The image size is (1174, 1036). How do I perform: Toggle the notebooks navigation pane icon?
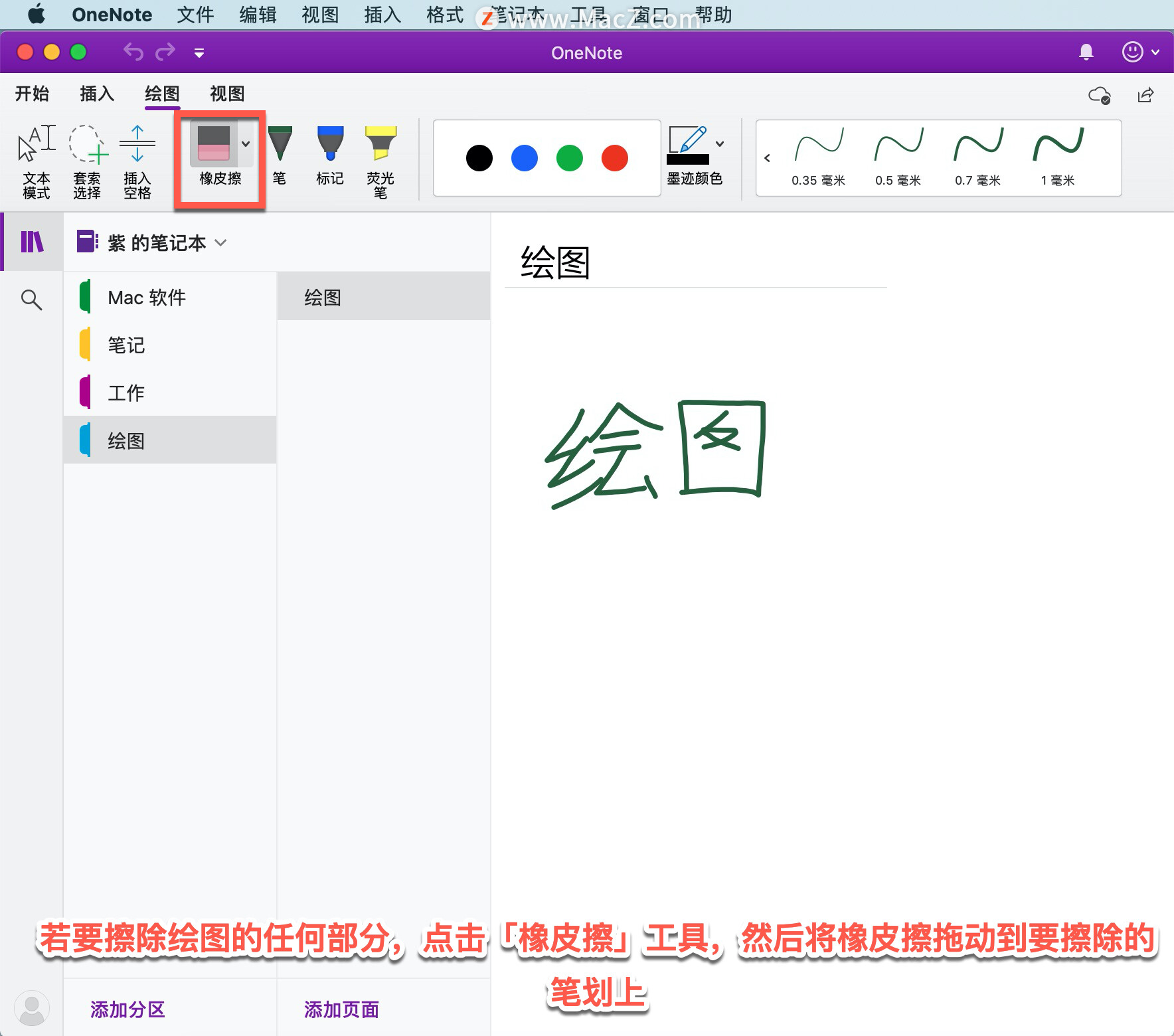click(32, 242)
